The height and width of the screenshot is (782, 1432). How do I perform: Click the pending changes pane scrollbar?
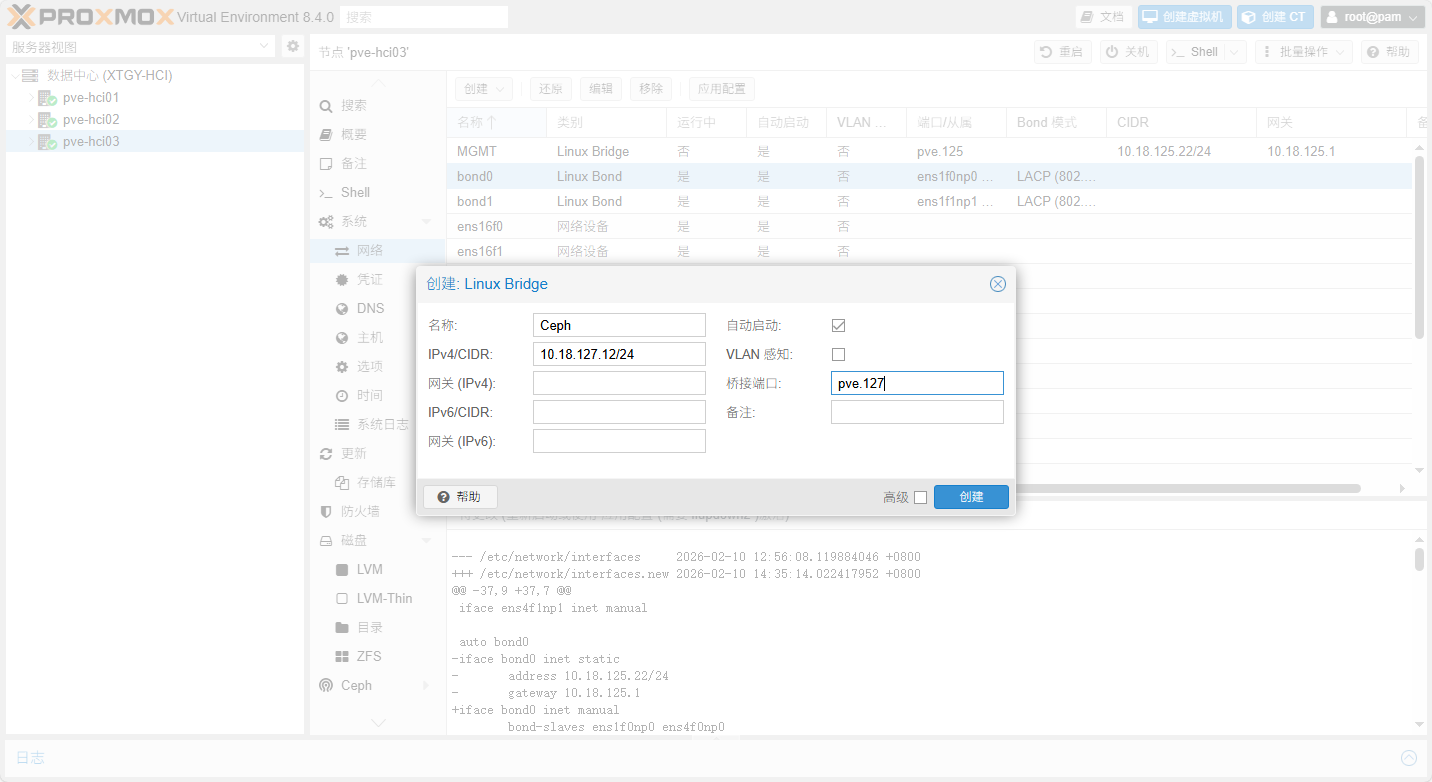click(1419, 559)
